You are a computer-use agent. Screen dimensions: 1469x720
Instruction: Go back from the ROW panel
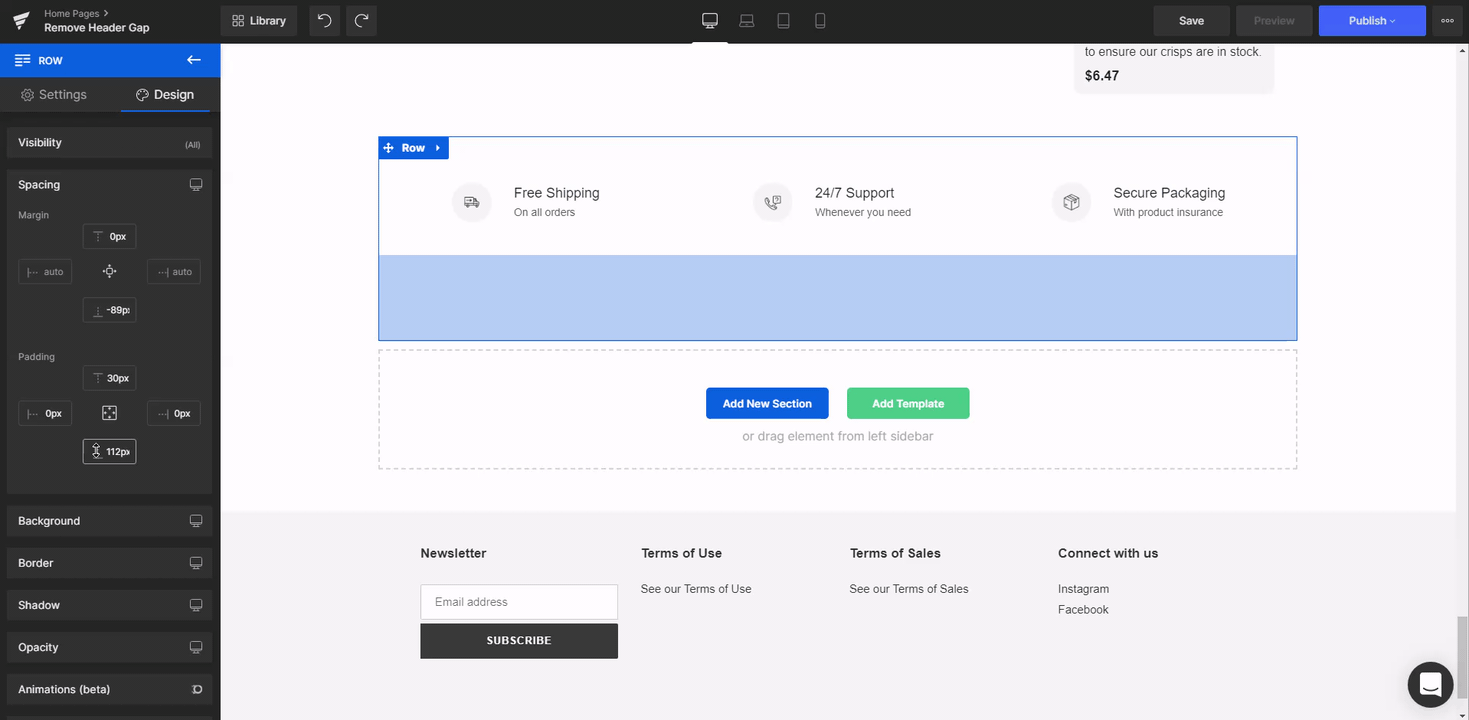pos(194,60)
